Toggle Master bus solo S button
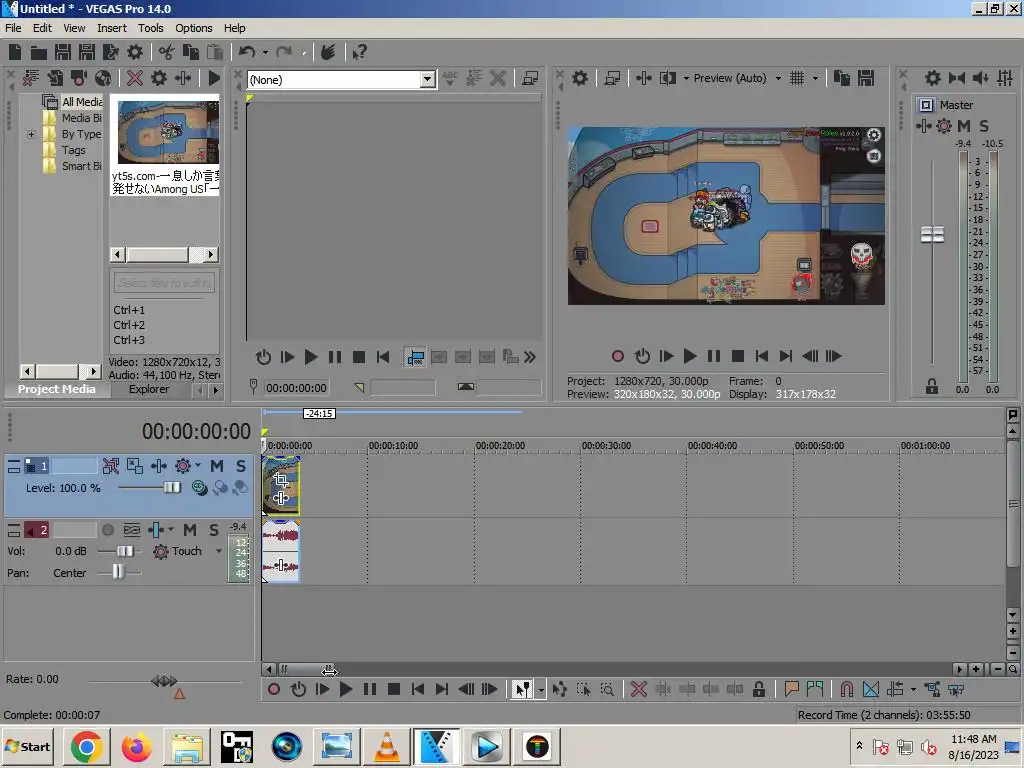This screenshot has width=1024, height=768. (x=984, y=126)
